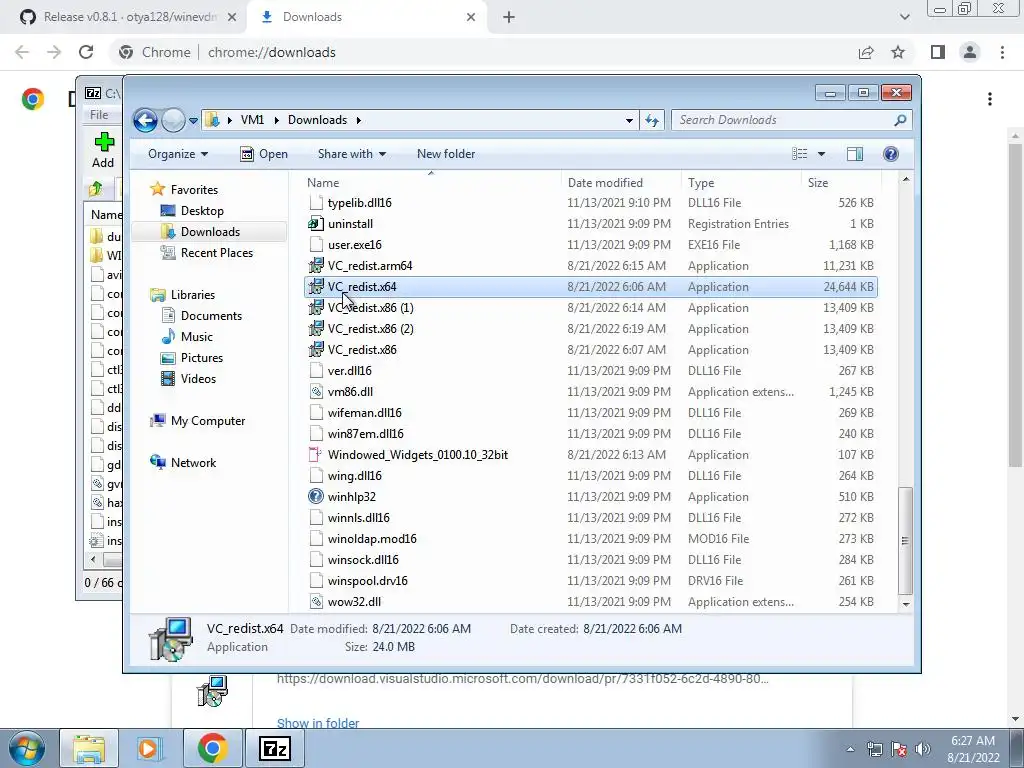
Task: Select Favorites in navigation pane
Action: click(194, 190)
